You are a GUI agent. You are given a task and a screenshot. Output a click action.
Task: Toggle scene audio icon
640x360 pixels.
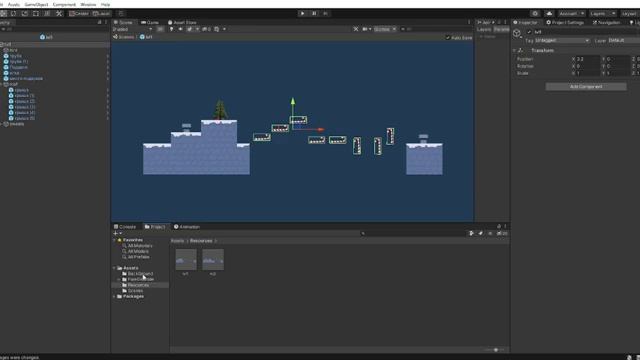tap(180, 29)
